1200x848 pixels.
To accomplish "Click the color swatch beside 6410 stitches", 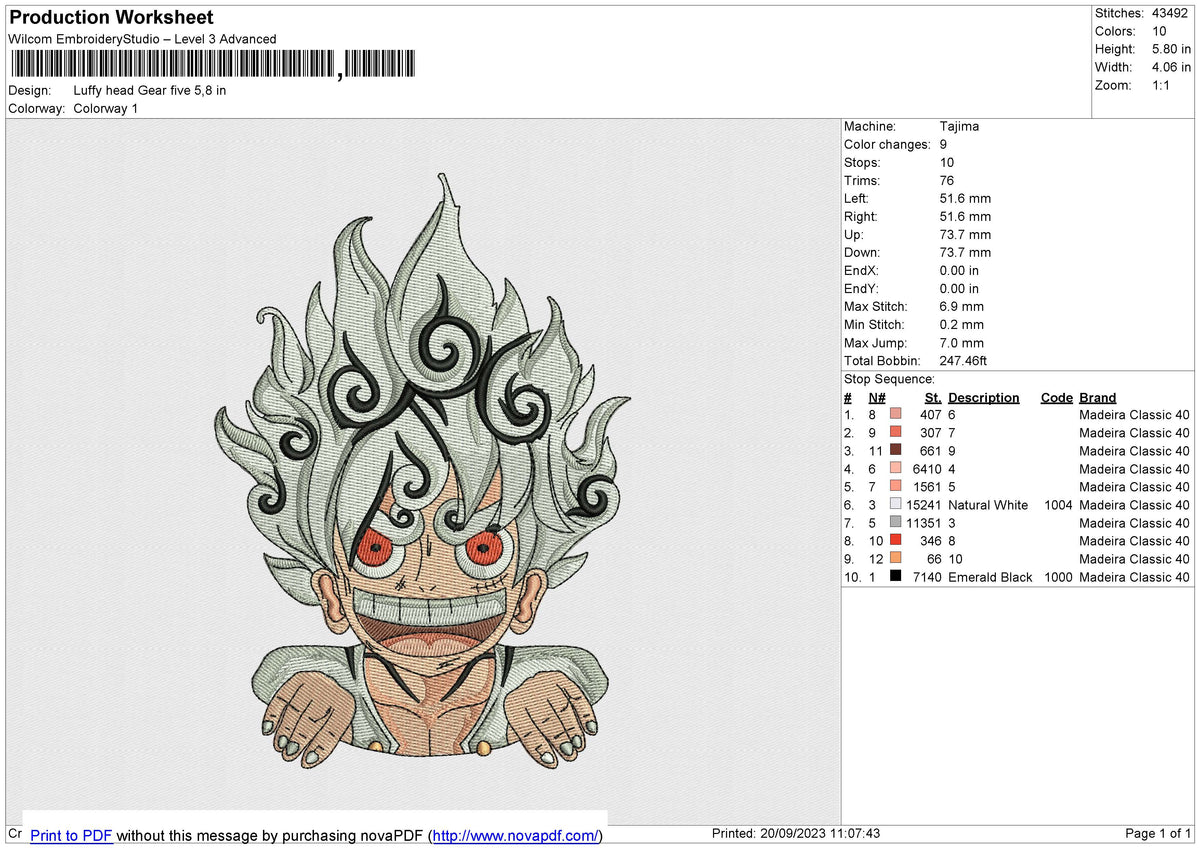I will 895,468.
